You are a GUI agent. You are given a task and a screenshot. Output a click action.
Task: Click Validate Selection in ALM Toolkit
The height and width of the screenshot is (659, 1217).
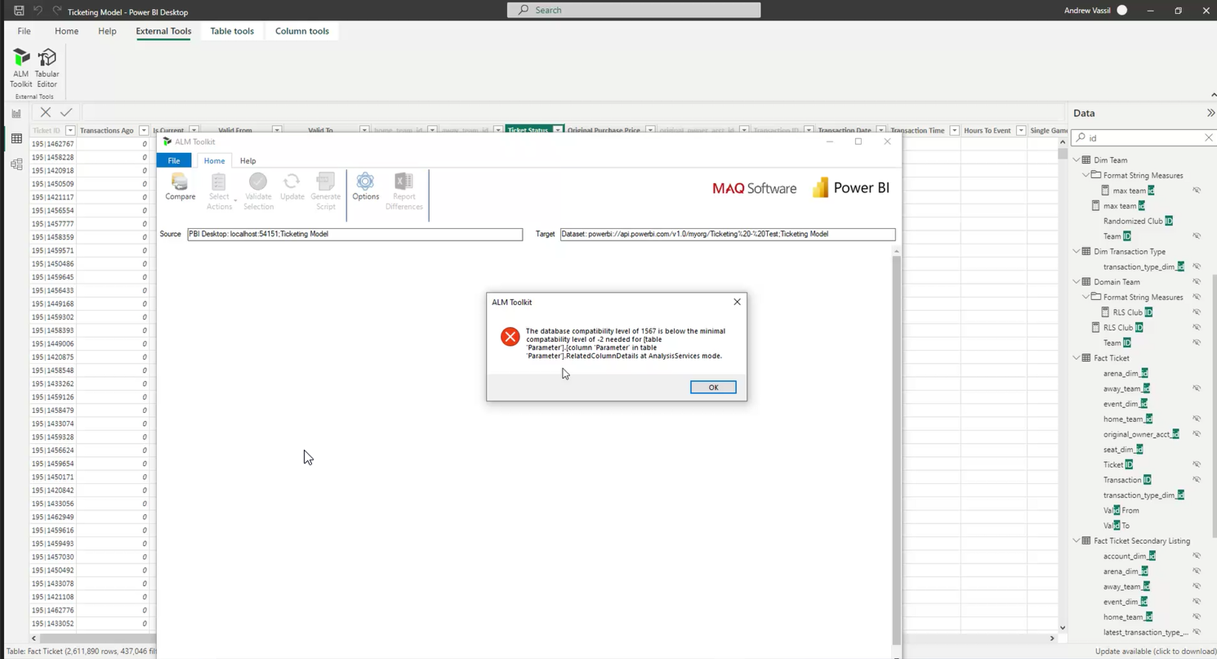258,191
